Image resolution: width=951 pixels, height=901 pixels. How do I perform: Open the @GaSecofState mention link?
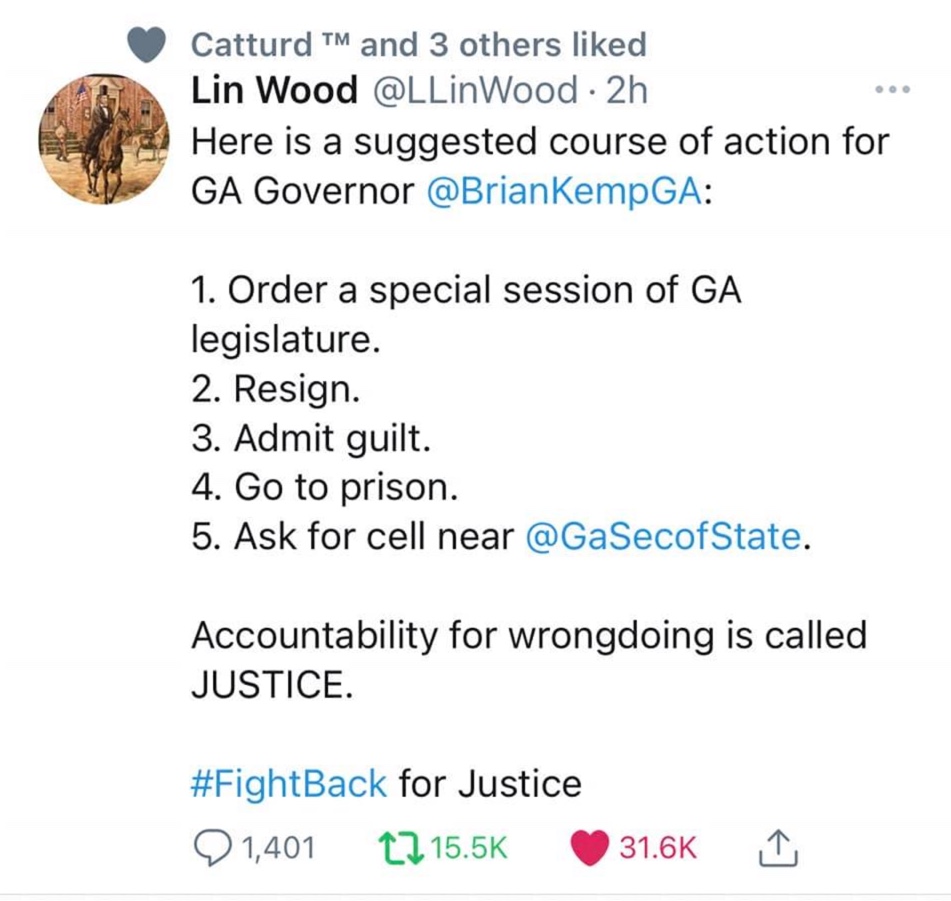(x=662, y=537)
